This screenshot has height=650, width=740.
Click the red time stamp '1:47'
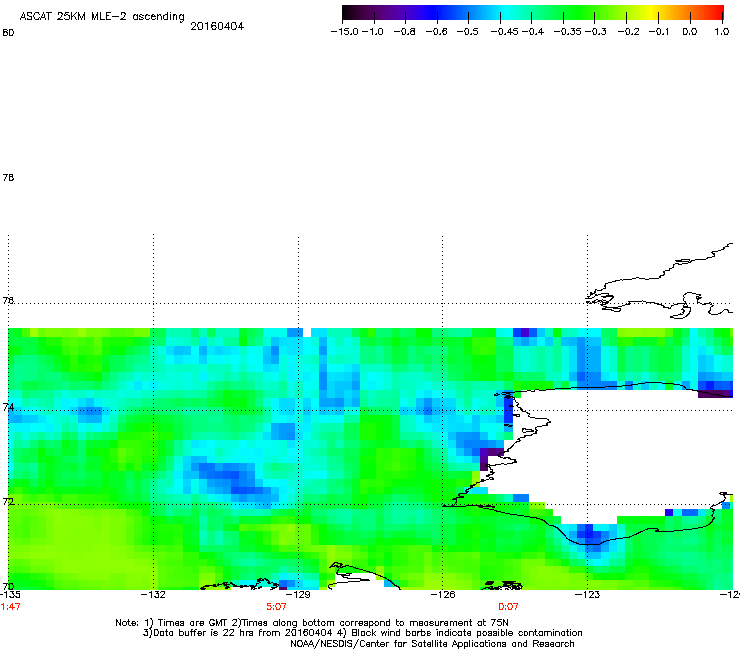click(10, 607)
